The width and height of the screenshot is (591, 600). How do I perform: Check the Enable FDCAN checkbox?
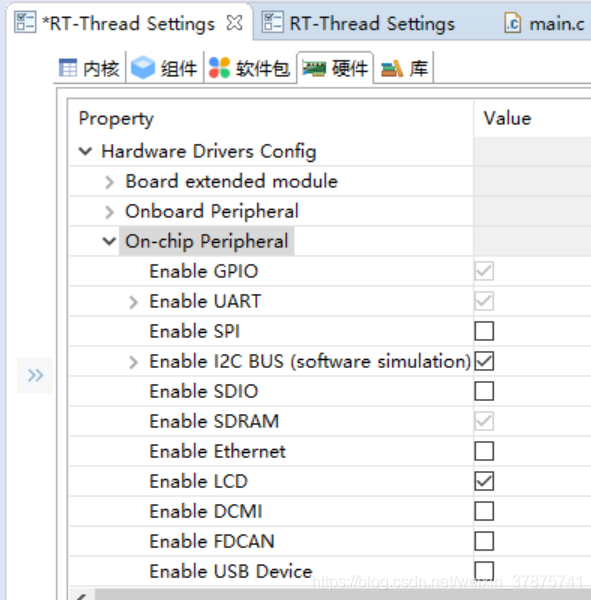484,541
